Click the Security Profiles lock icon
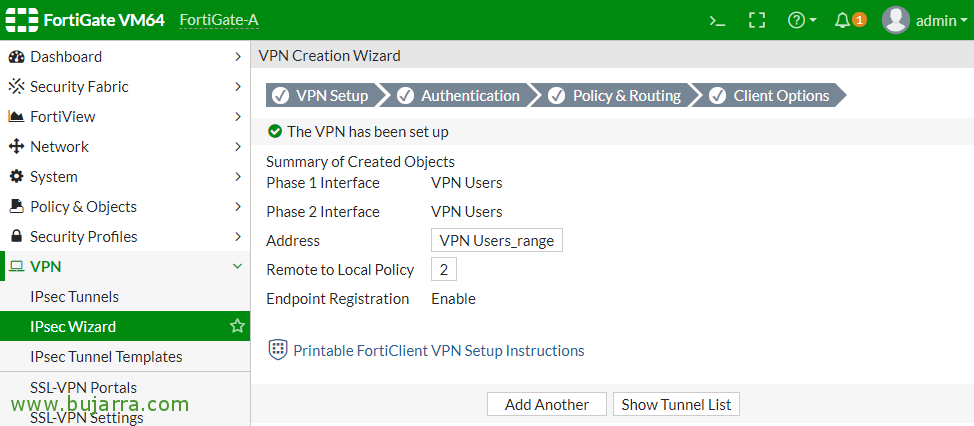The width and height of the screenshot is (974, 426). (16, 236)
